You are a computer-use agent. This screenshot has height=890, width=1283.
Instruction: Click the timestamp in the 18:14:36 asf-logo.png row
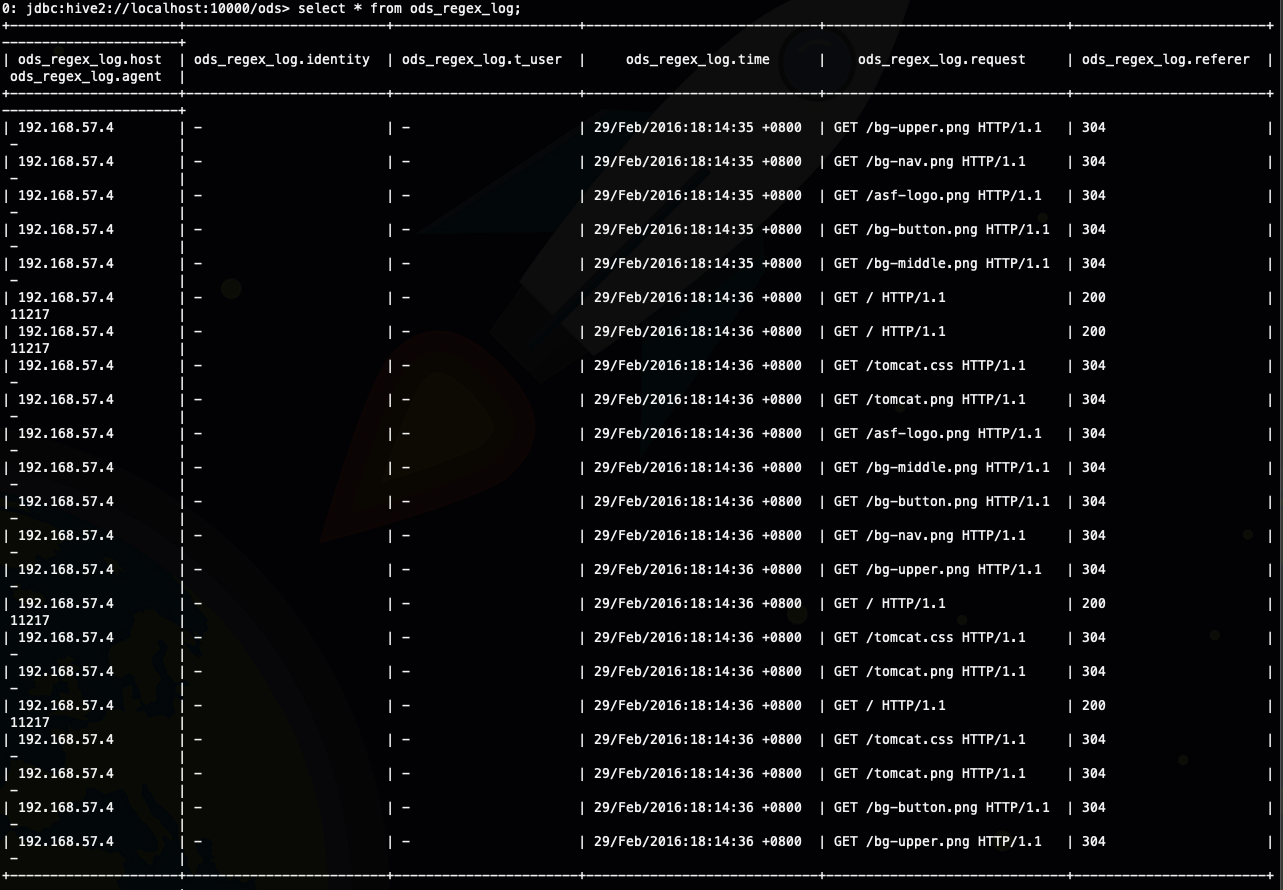(698, 434)
